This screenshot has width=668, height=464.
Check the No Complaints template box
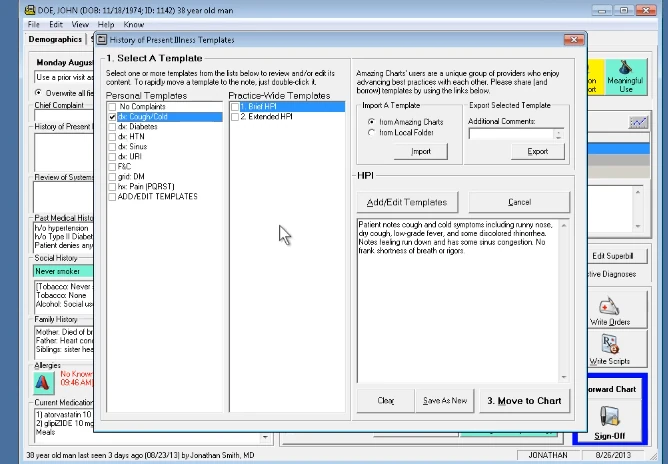(x=112, y=107)
